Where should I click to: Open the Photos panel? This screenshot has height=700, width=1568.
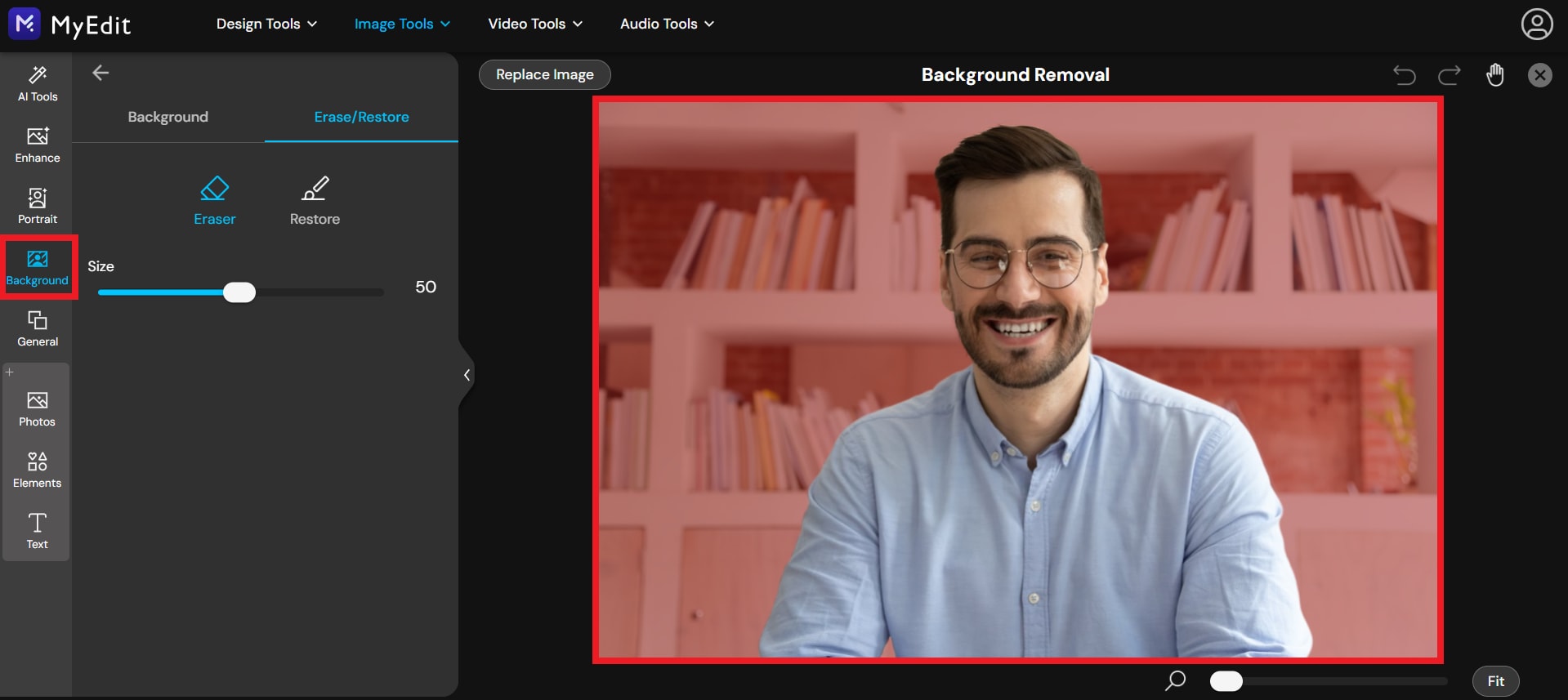click(38, 409)
